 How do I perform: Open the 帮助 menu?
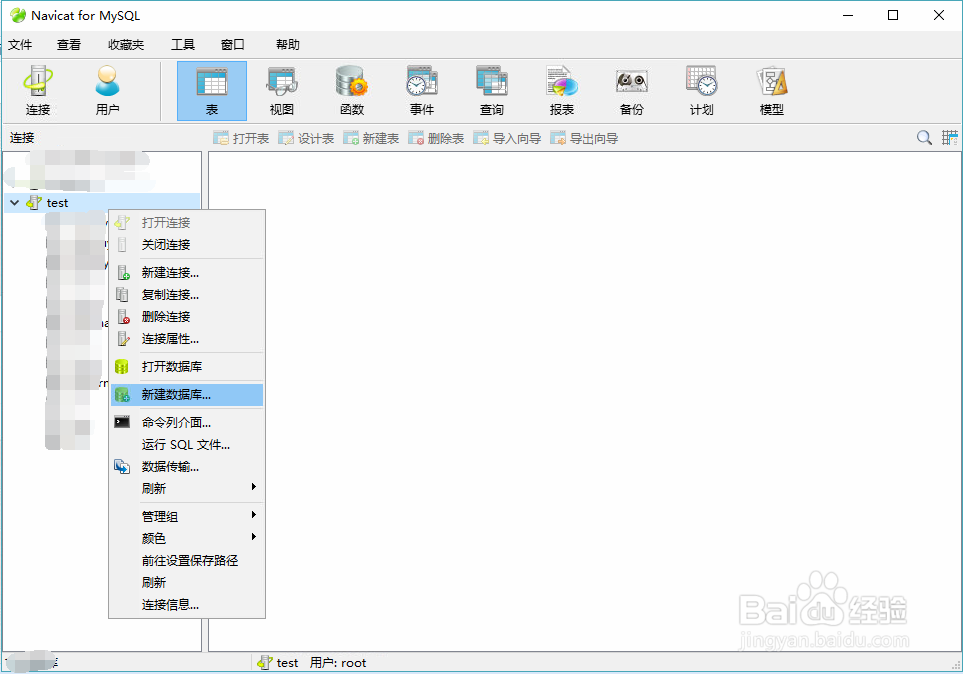[x=287, y=45]
